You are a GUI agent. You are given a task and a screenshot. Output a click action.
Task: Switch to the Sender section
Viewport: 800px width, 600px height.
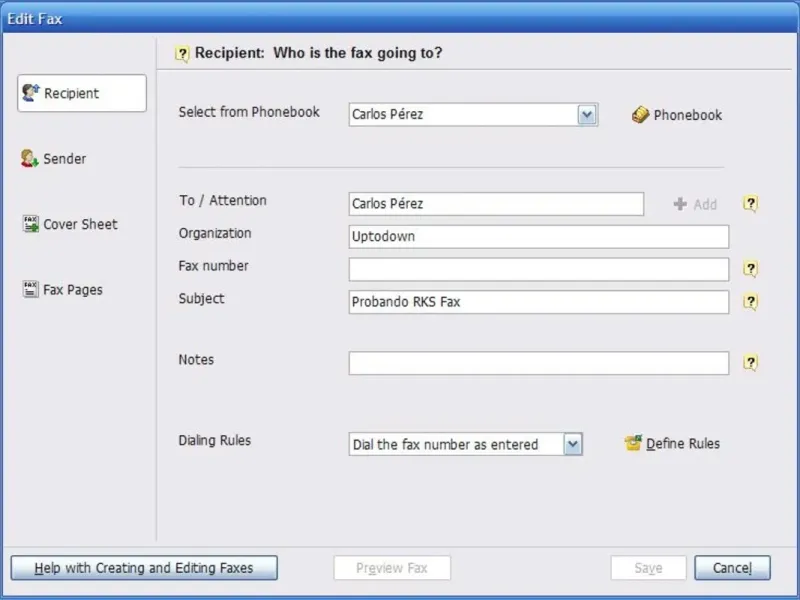(54, 159)
